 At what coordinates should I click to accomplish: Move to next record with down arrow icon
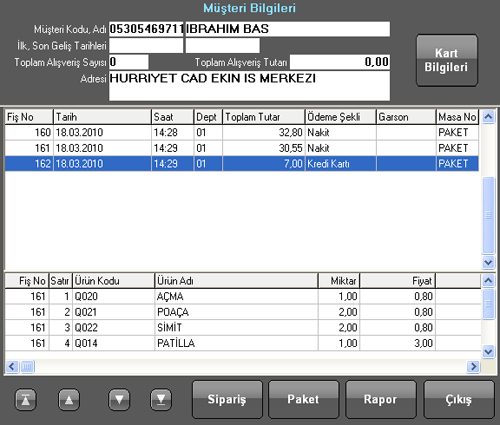pos(119,399)
